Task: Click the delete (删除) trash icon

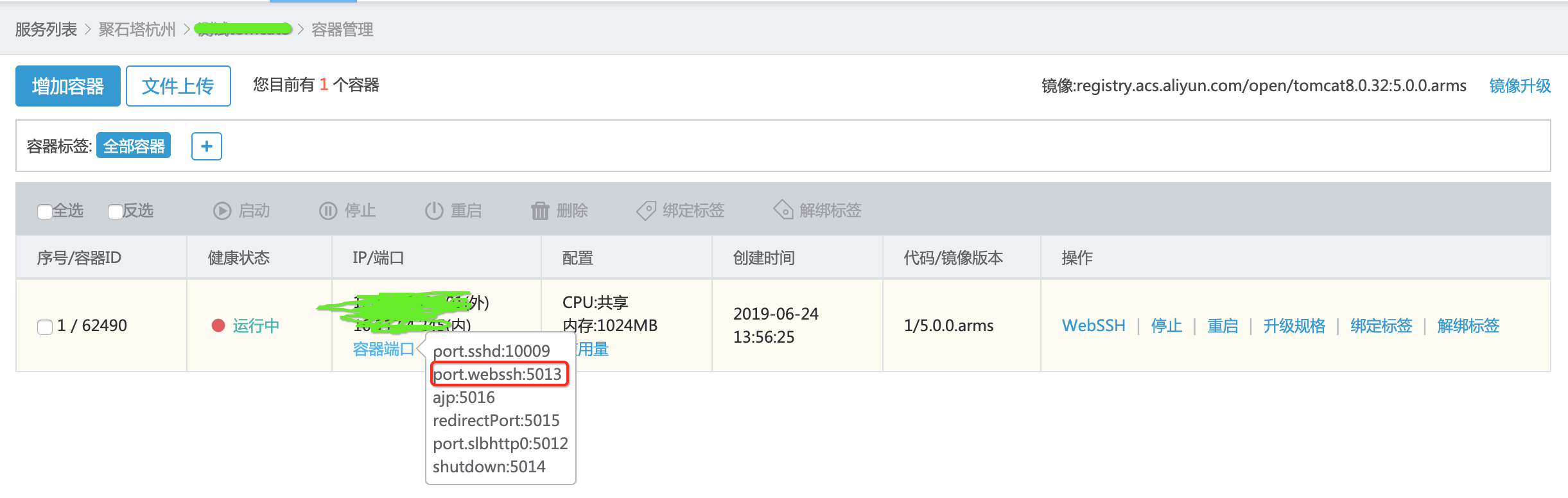Action: tap(540, 210)
